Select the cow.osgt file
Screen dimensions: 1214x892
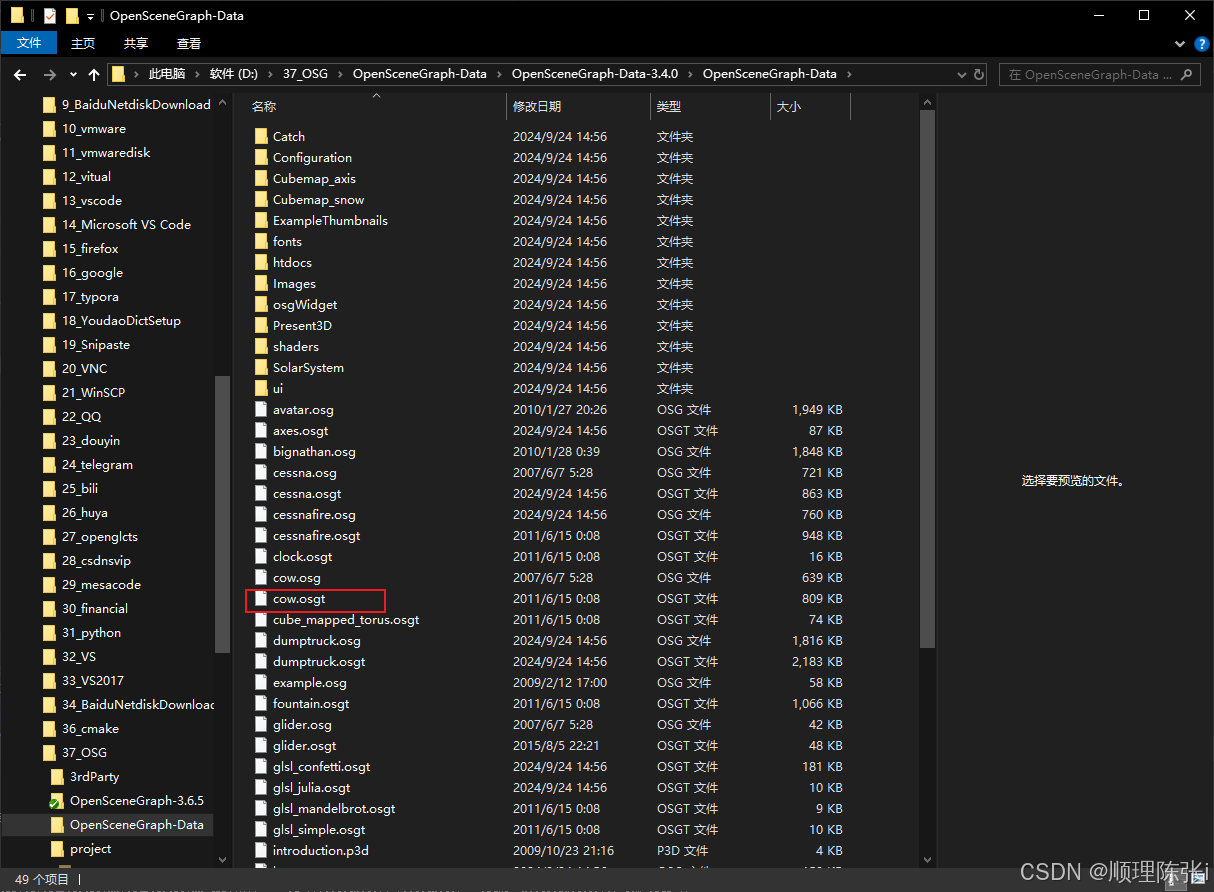click(x=299, y=598)
